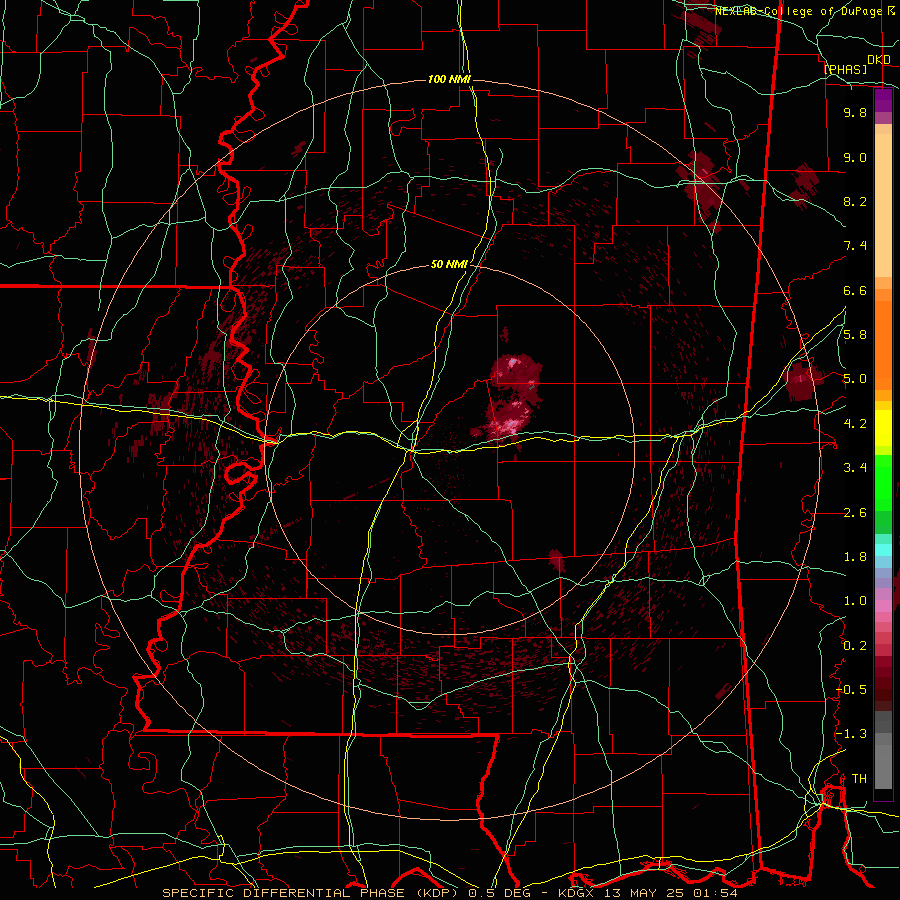
Task: Click the -0.5 legend value
Action: click(851, 690)
